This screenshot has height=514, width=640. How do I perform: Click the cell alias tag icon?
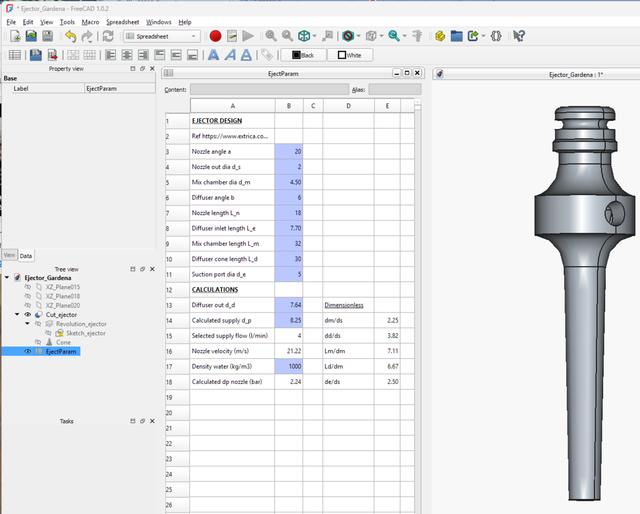pos(267,55)
